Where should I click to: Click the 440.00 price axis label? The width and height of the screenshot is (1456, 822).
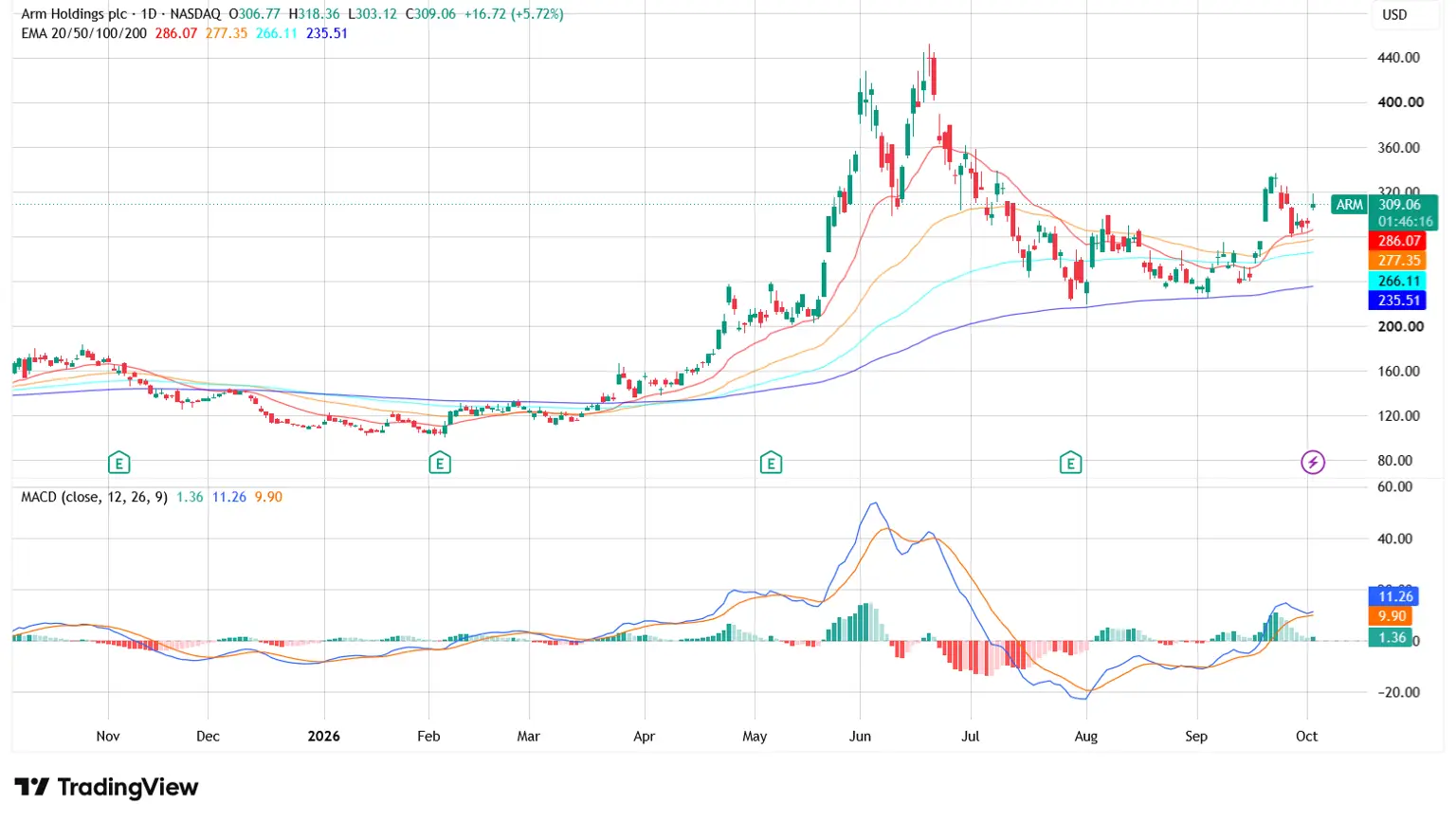[1398, 57]
